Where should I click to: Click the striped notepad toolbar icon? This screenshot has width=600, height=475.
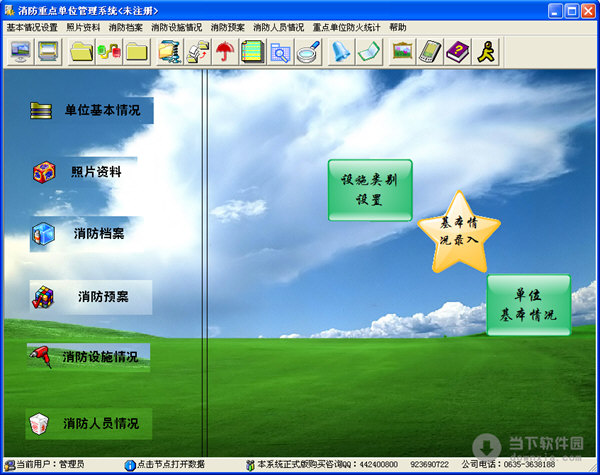pyautogui.click(x=252, y=51)
